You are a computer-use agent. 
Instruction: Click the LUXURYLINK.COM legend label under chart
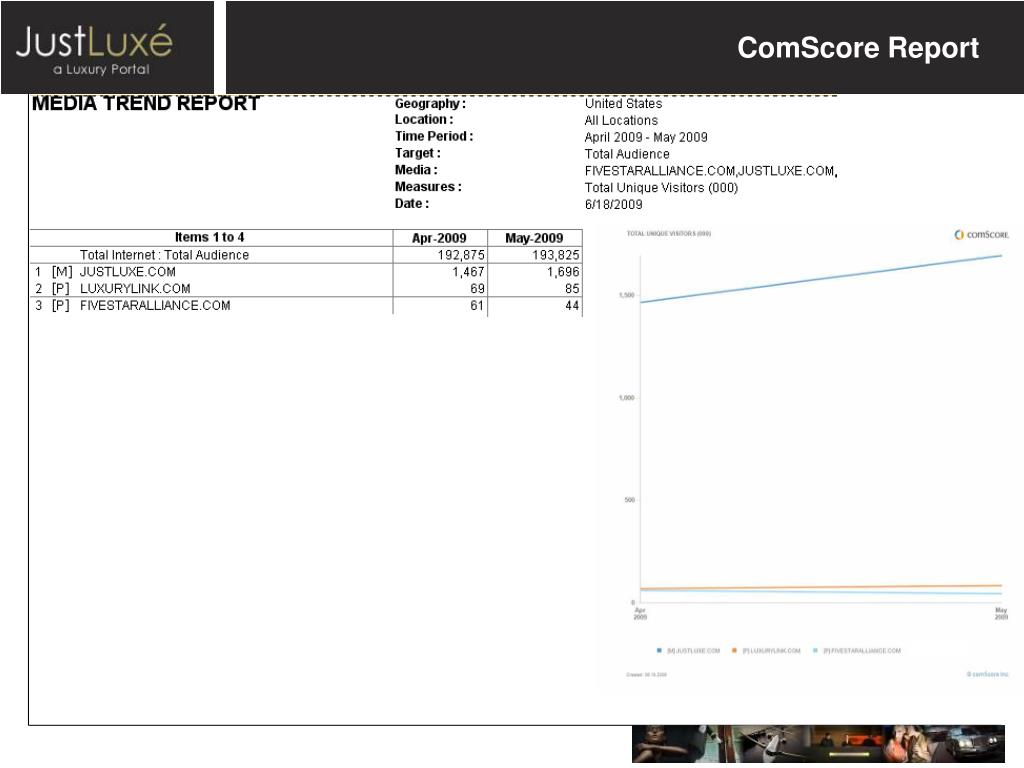pyautogui.click(x=771, y=650)
